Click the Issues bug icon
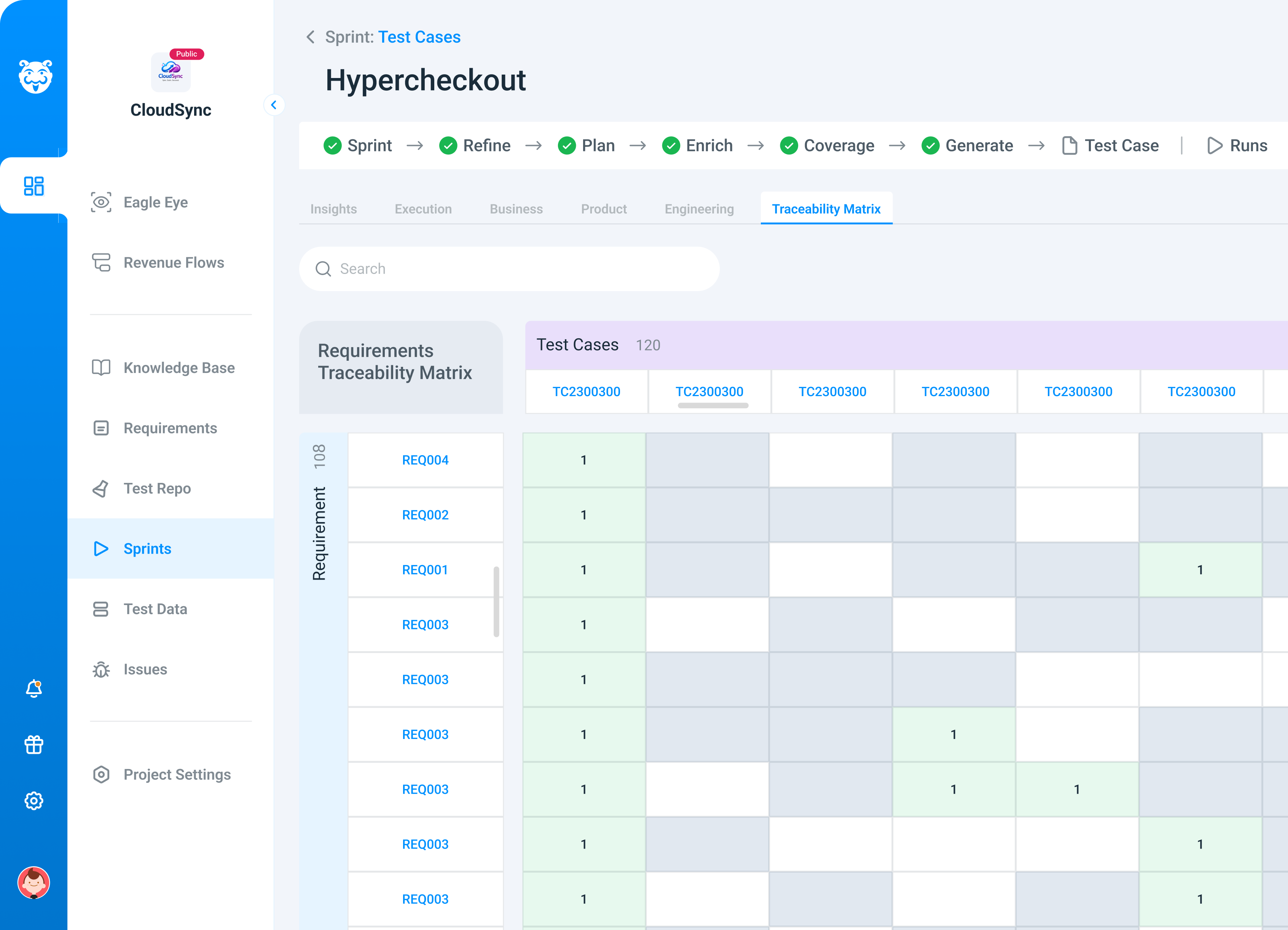 click(x=101, y=669)
